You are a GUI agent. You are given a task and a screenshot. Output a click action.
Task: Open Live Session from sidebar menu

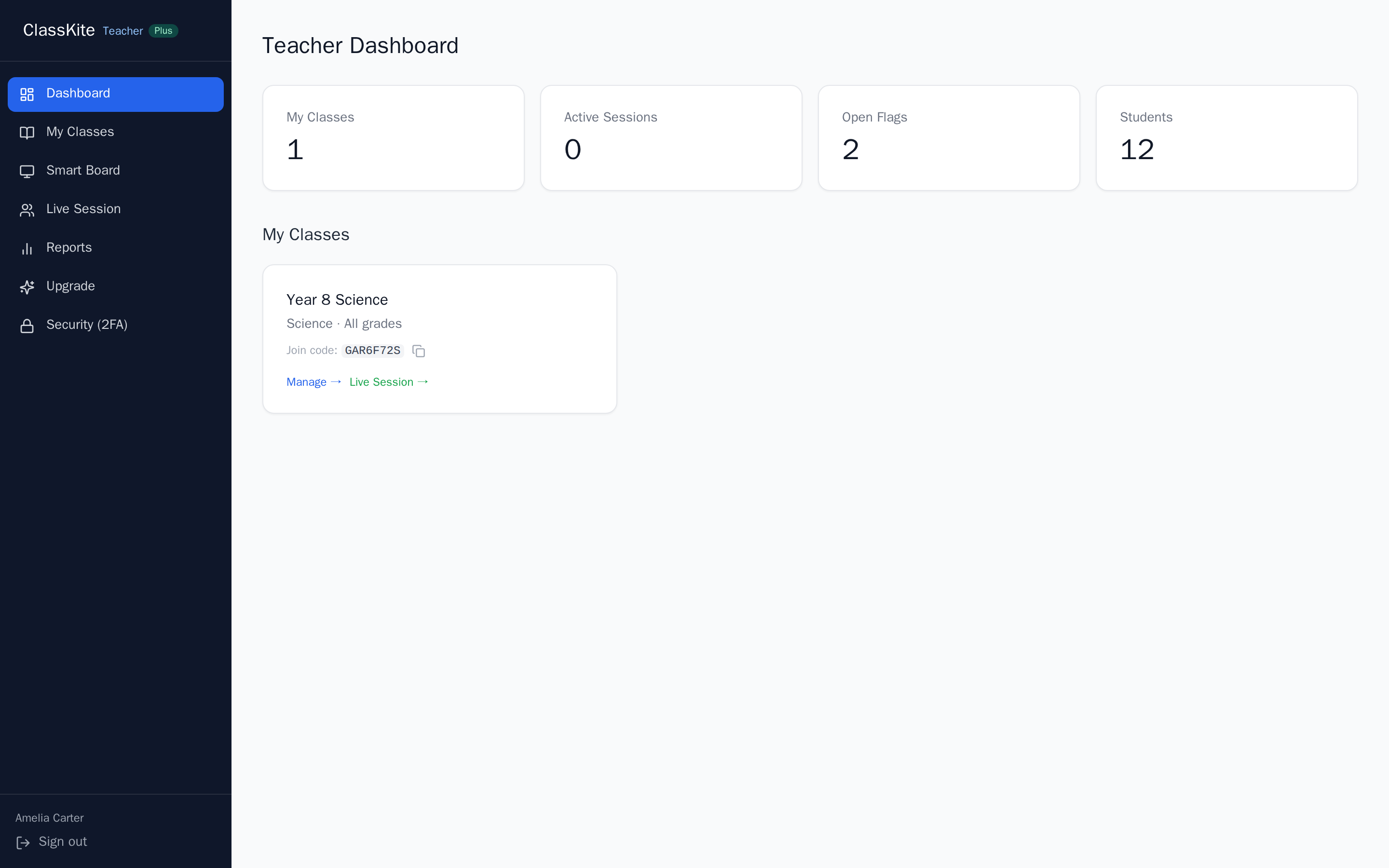click(115, 210)
